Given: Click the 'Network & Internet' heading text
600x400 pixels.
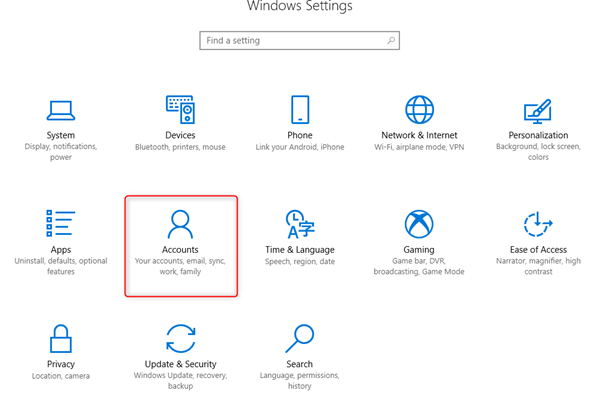Looking at the screenshot, I should pos(419,135).
